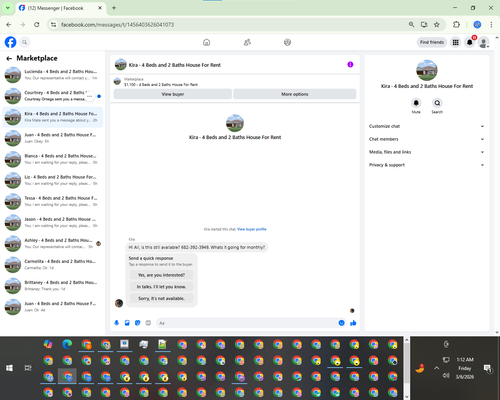Search within the Kira conversation
The width and height of the screenshot is (500, 400).
437,103
